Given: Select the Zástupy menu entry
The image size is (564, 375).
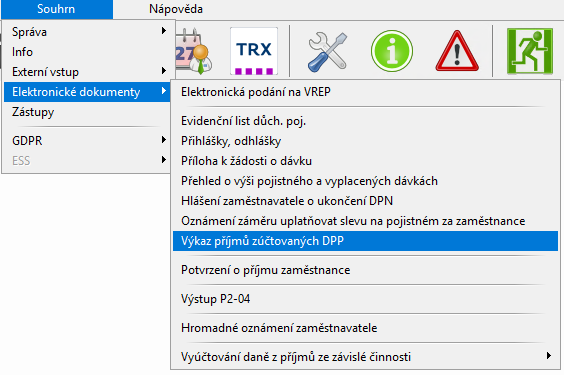Looking at the screenshot, I should pos(87,112).
